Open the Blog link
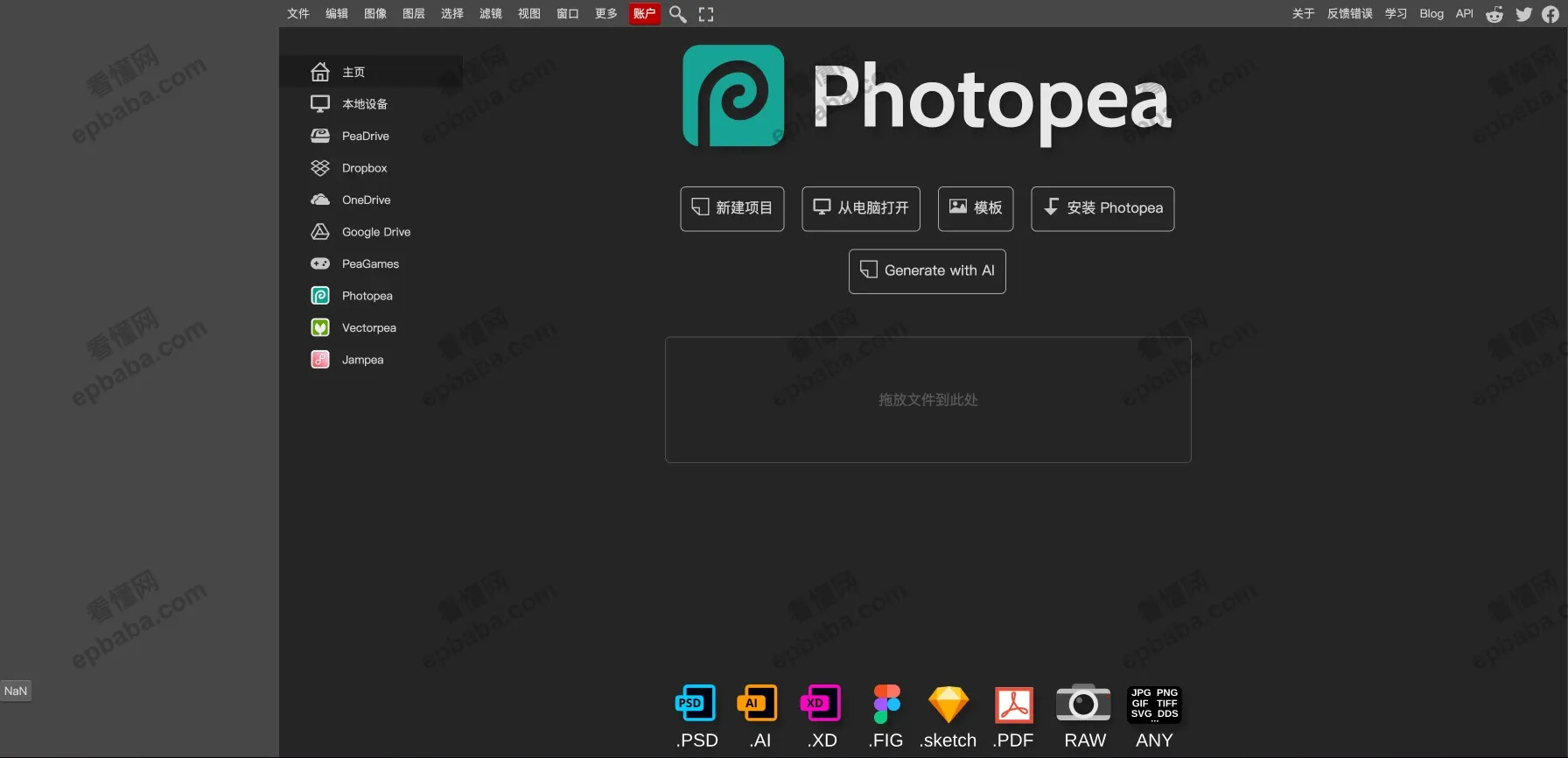Image resolution: width=1568 pixels, height=758 pixels. pos(1431,13)
